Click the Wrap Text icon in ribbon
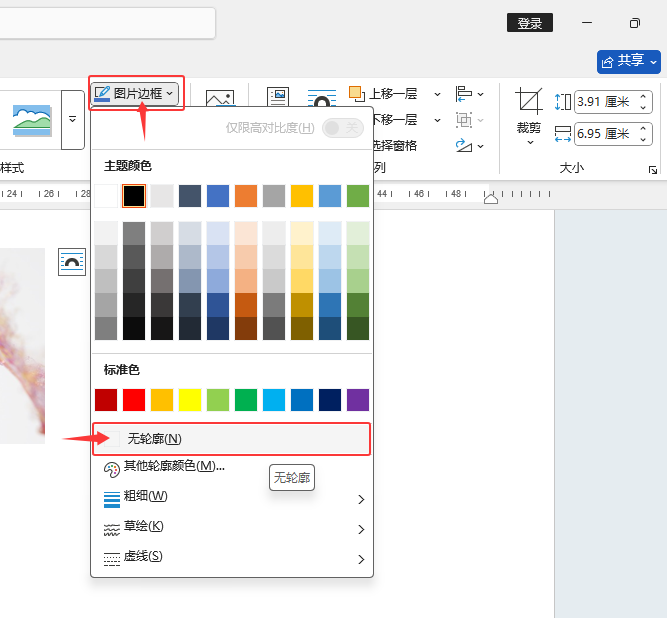 (322, 98)
